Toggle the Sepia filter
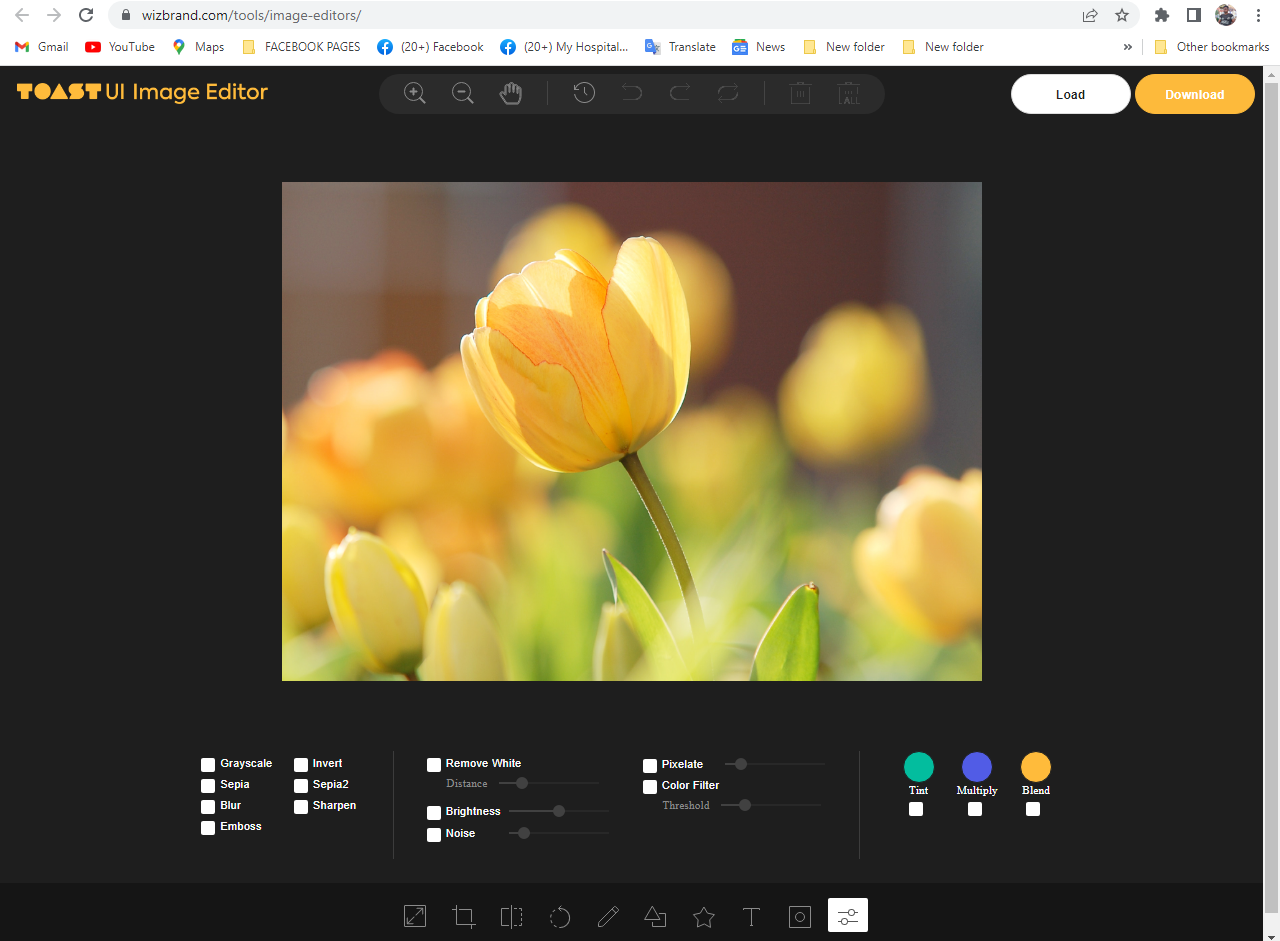The width and height of the screenshot is (1280, 941). pyautogui.click(x=207, y=784)
